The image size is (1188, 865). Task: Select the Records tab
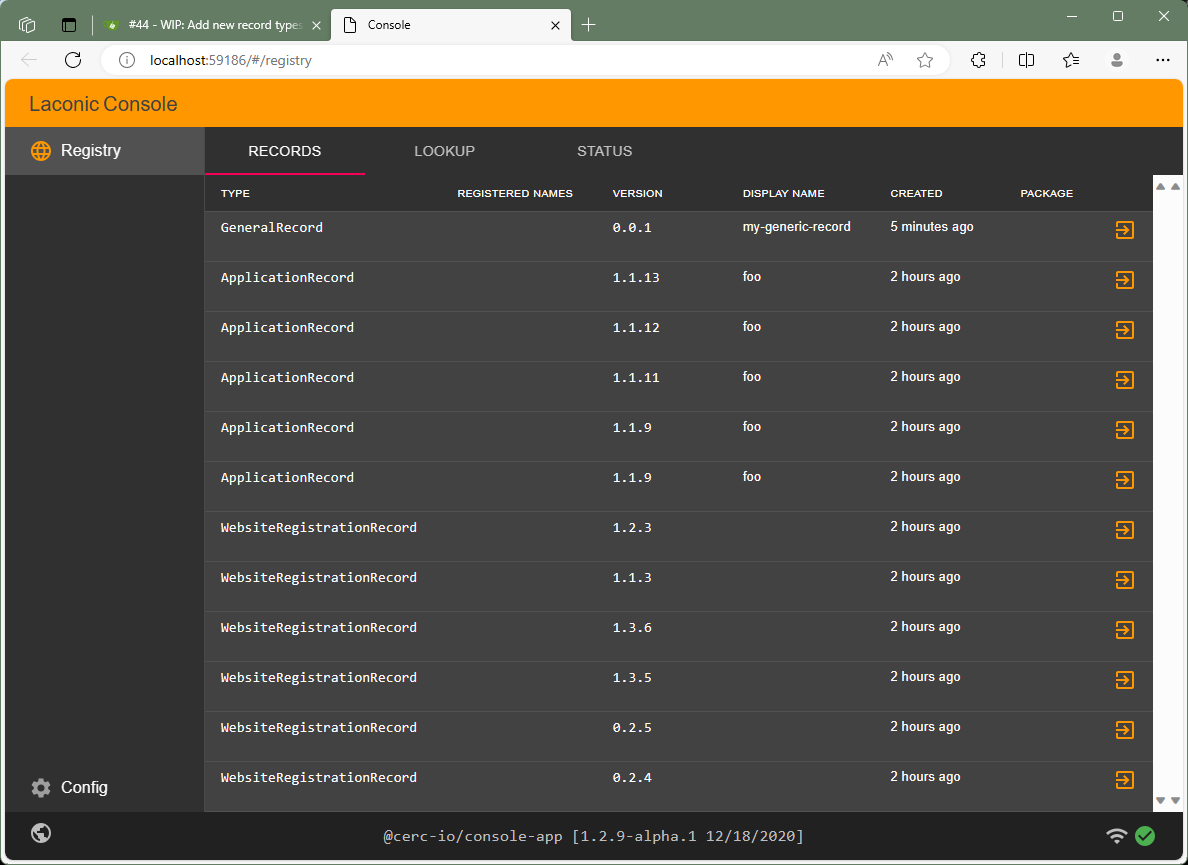click(x=284, y=151)
